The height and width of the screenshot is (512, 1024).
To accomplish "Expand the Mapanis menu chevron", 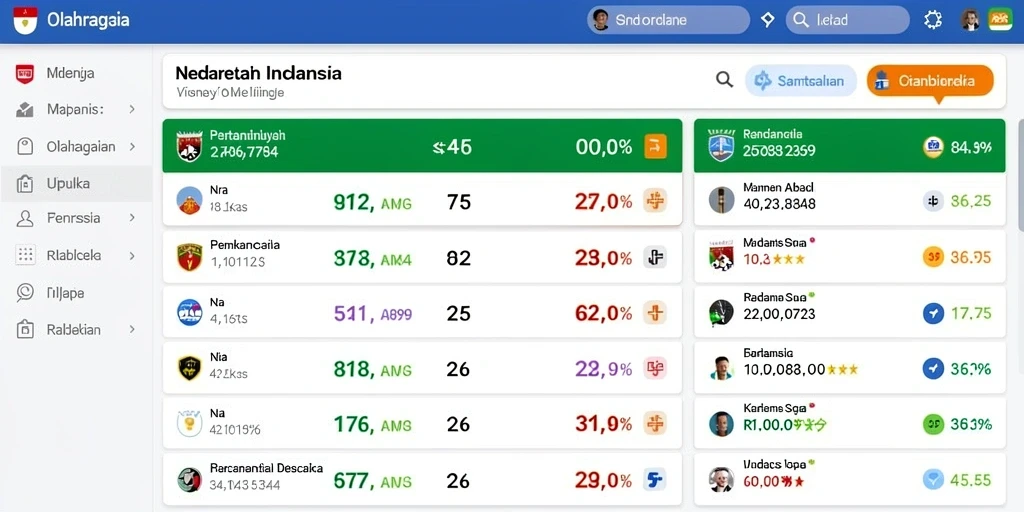I will 132,109.
